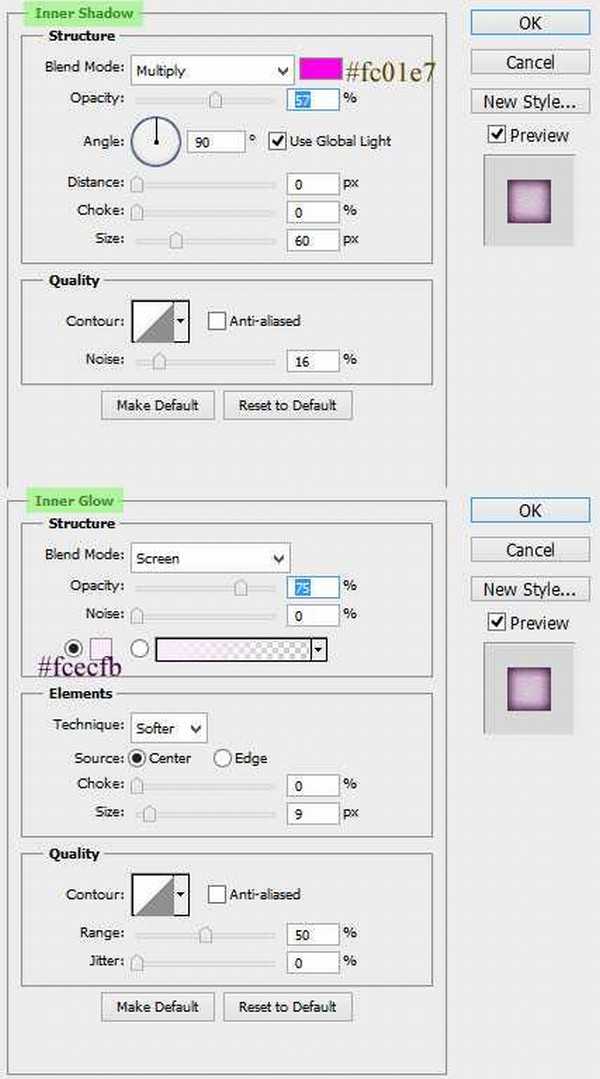Click Reset to Default under Inner Glow

tap(287, 1006)
